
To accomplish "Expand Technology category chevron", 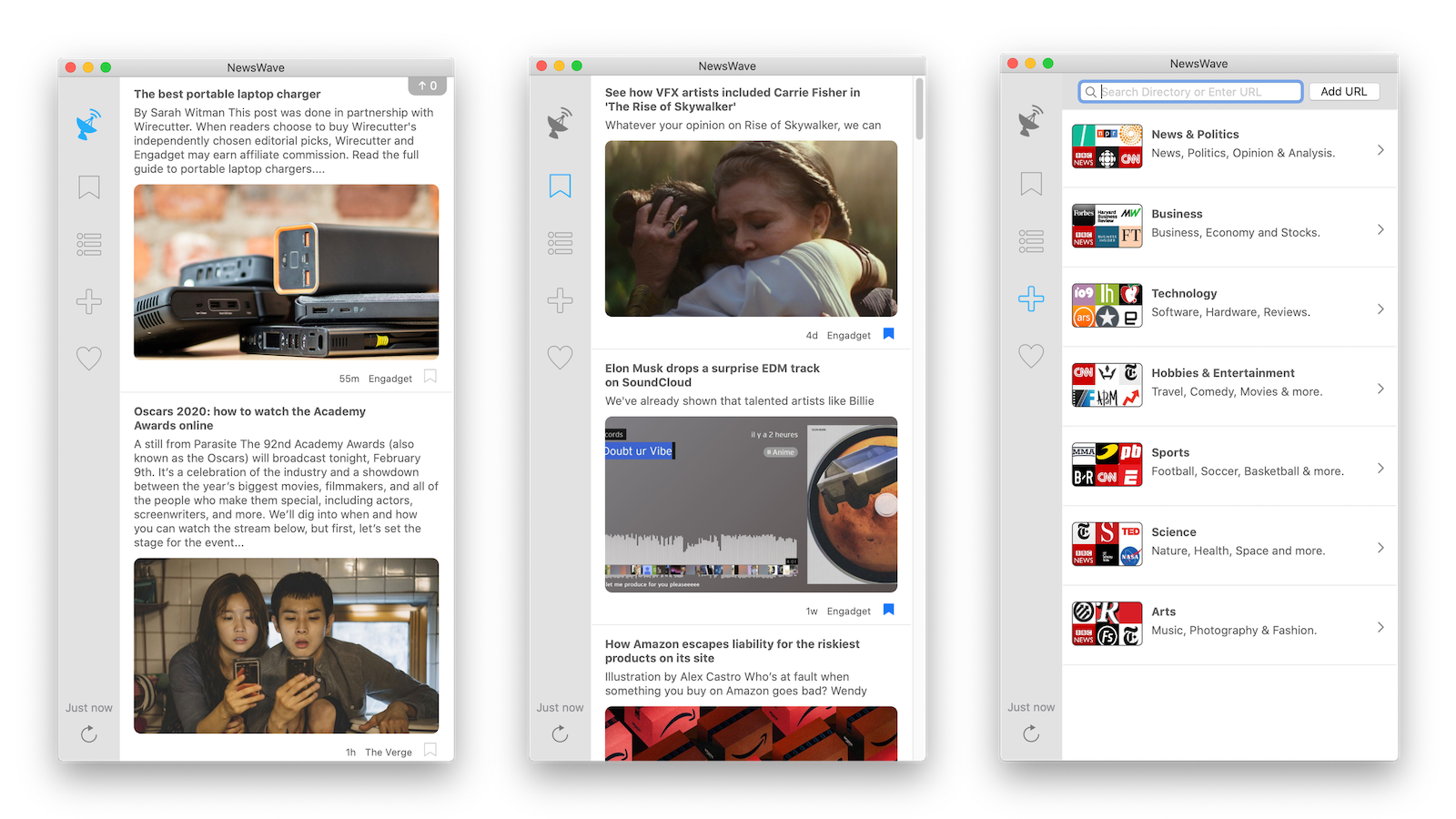I will 1380,309.
